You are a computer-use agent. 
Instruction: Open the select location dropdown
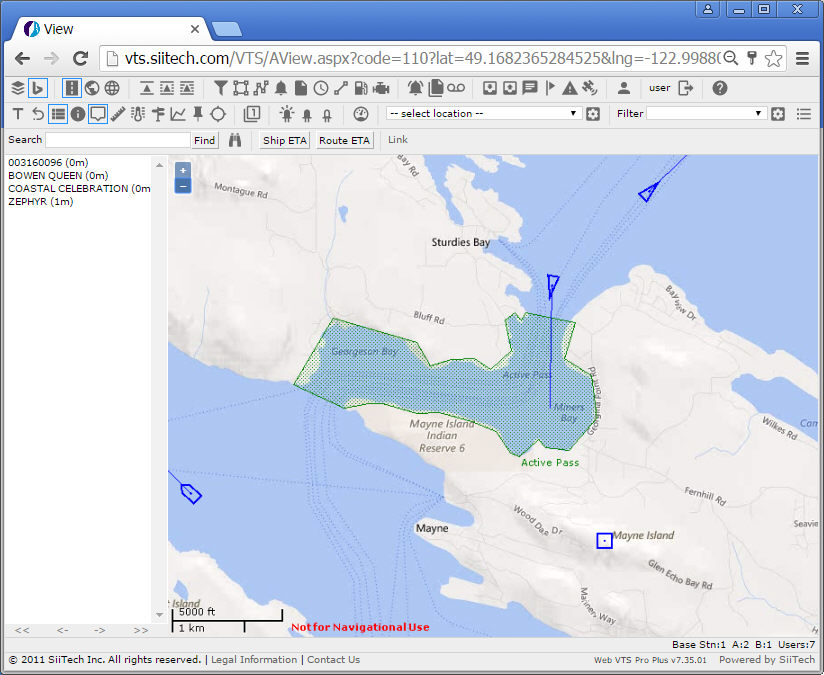(483, 114)
